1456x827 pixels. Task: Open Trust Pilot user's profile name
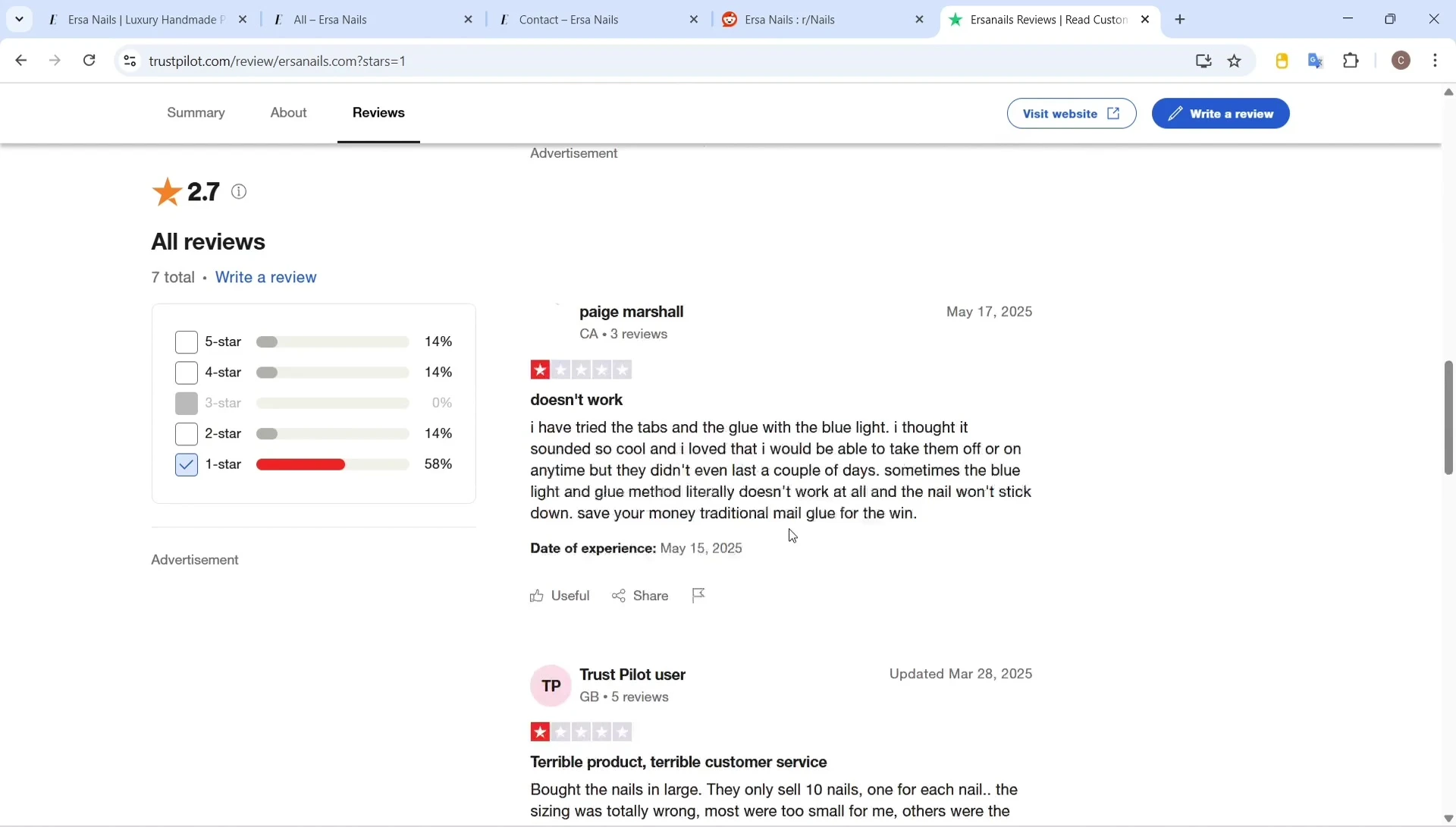[632, 675]
